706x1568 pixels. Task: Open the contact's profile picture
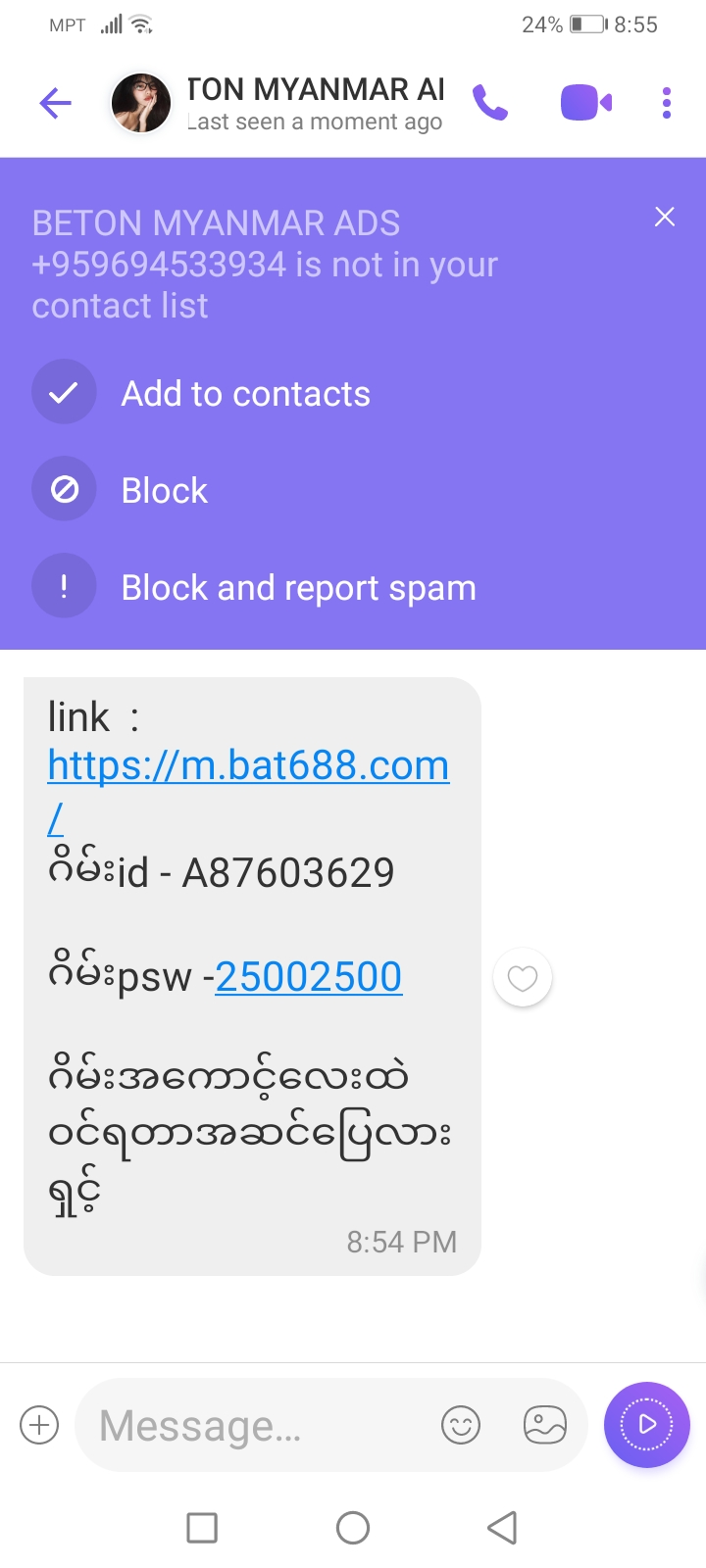point(141,103)
